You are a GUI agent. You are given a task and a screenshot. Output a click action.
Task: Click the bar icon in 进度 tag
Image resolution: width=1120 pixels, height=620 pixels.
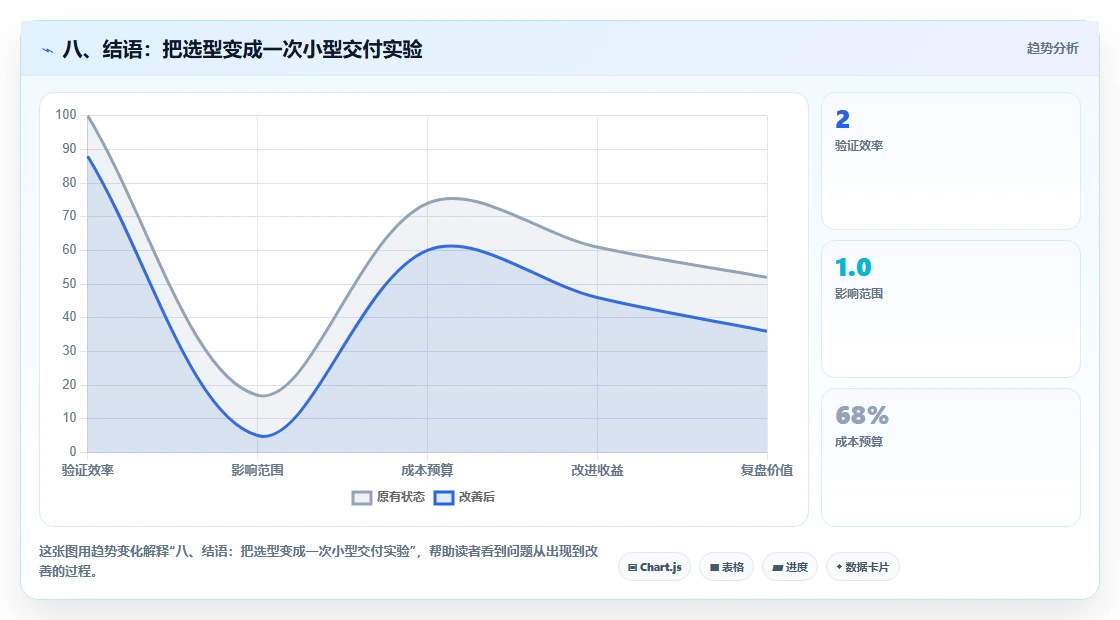click(777, 568)
